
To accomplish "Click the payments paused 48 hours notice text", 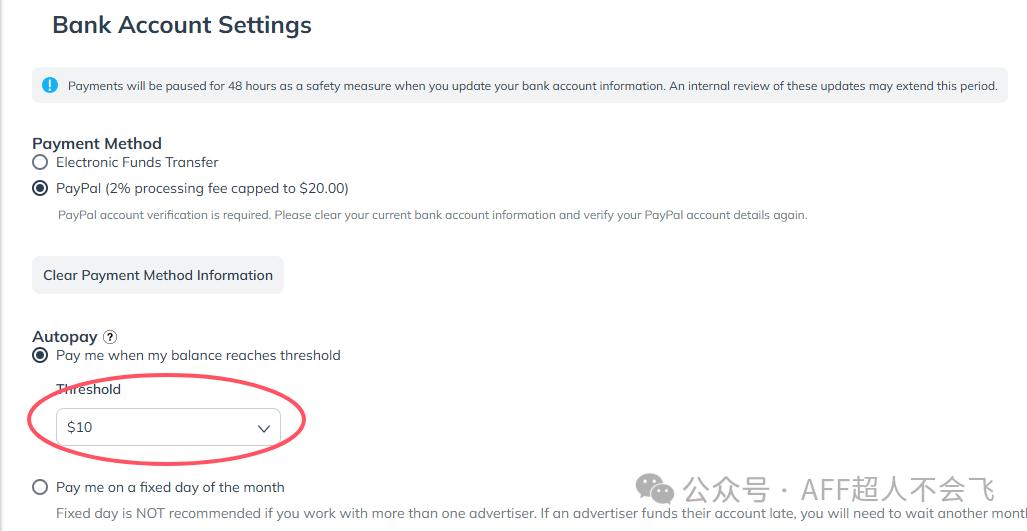I will (532, 86).
